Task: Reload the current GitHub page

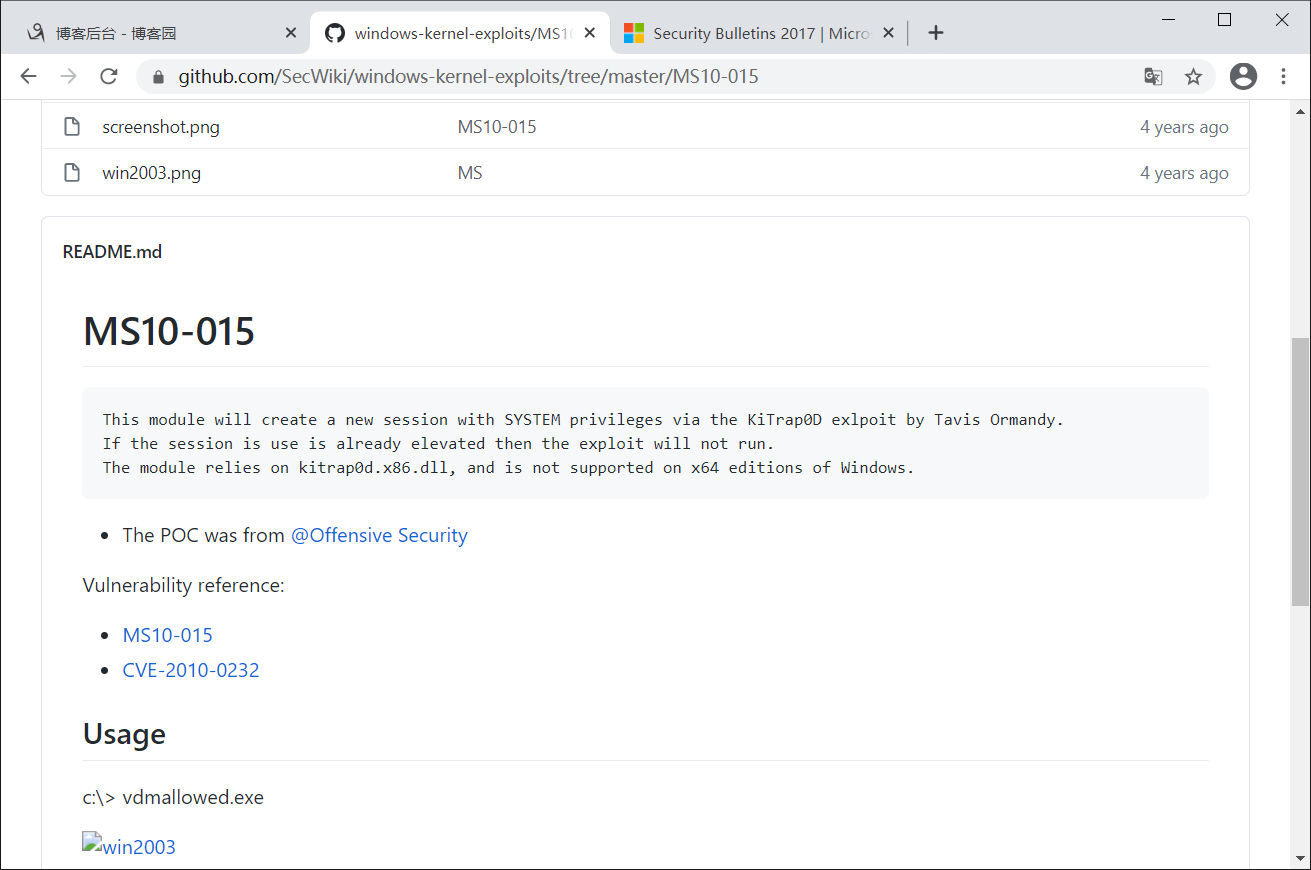Action: 109,77
